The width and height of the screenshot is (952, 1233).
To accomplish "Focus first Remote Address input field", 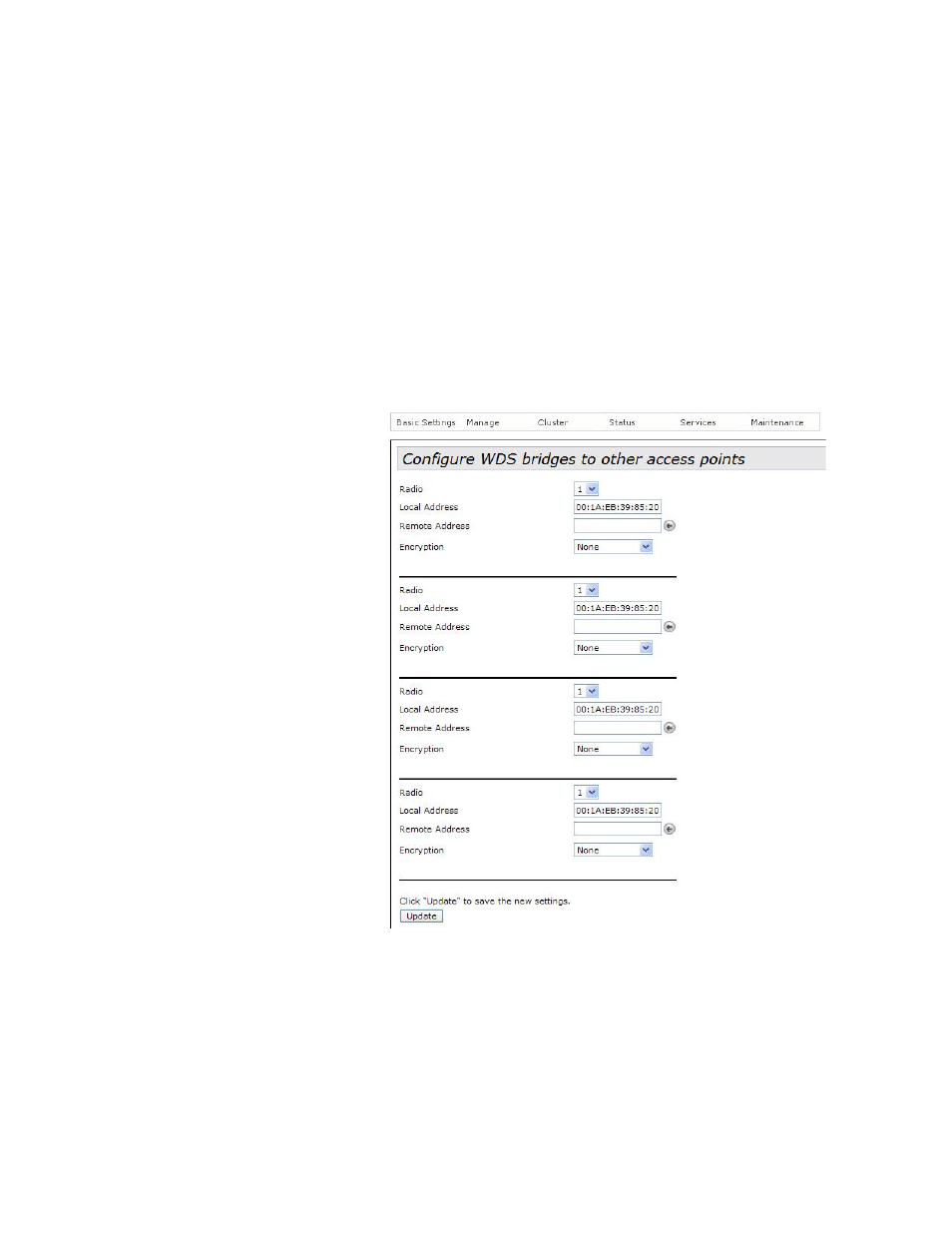I will 618,526.
